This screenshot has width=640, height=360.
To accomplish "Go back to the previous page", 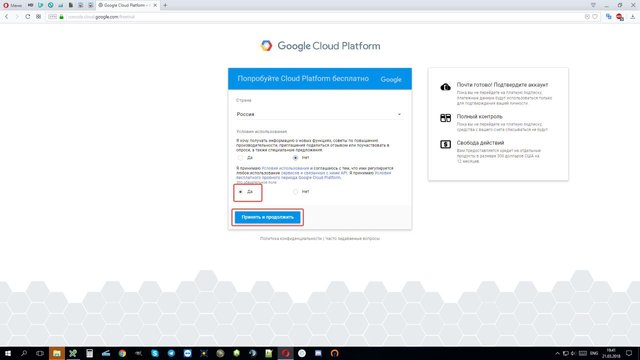I will pos(7,17).
